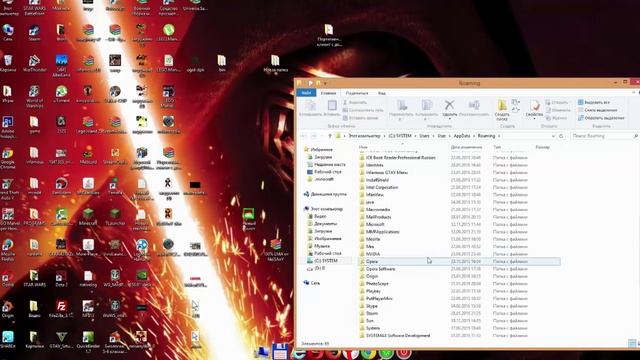Screen dimensions: 640x360
Task: Select the uTorrent desktop icon
Action: coord(61,94)
